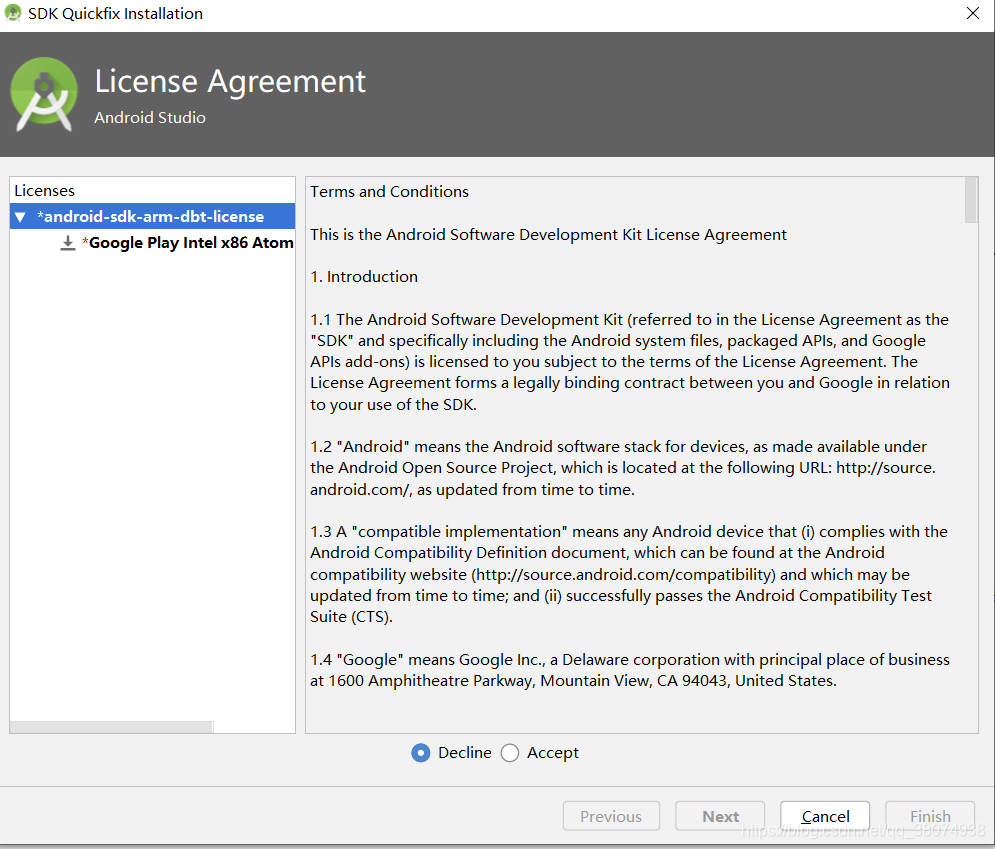Click the 'License Agreement' title text
This screenshot has width=995, height=849.
(230, 81)
